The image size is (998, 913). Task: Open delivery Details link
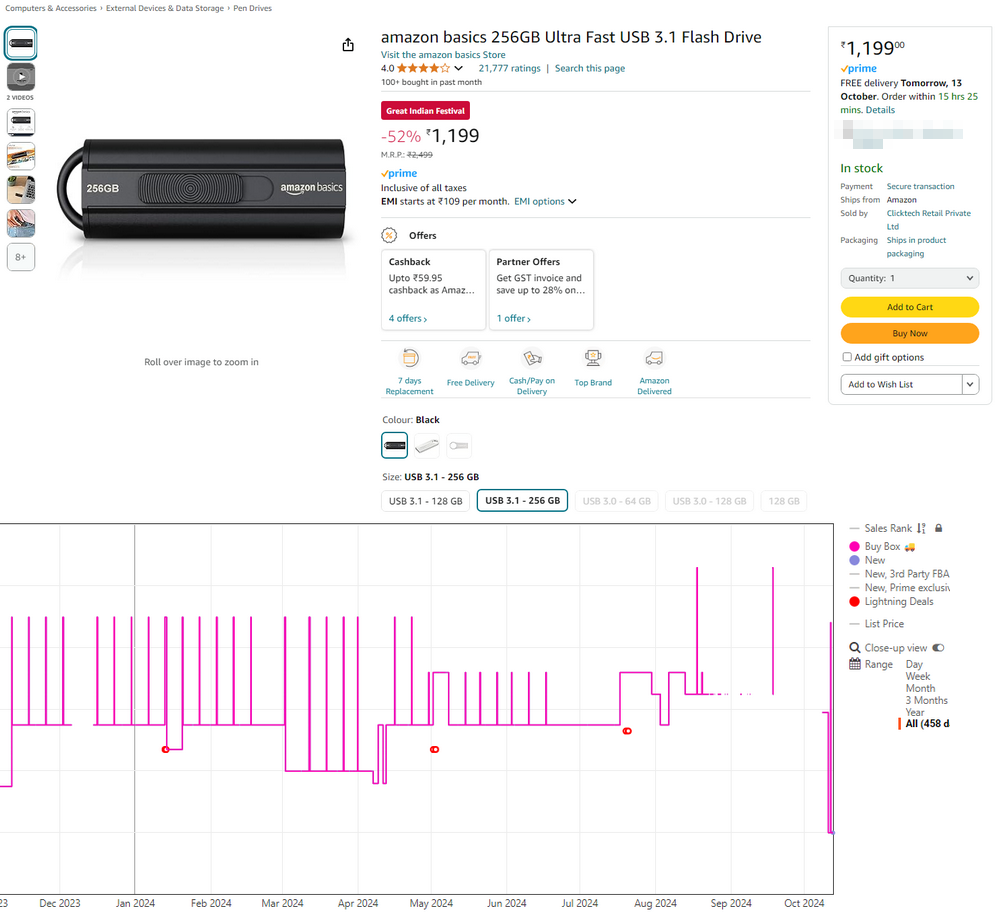point(880,110)
